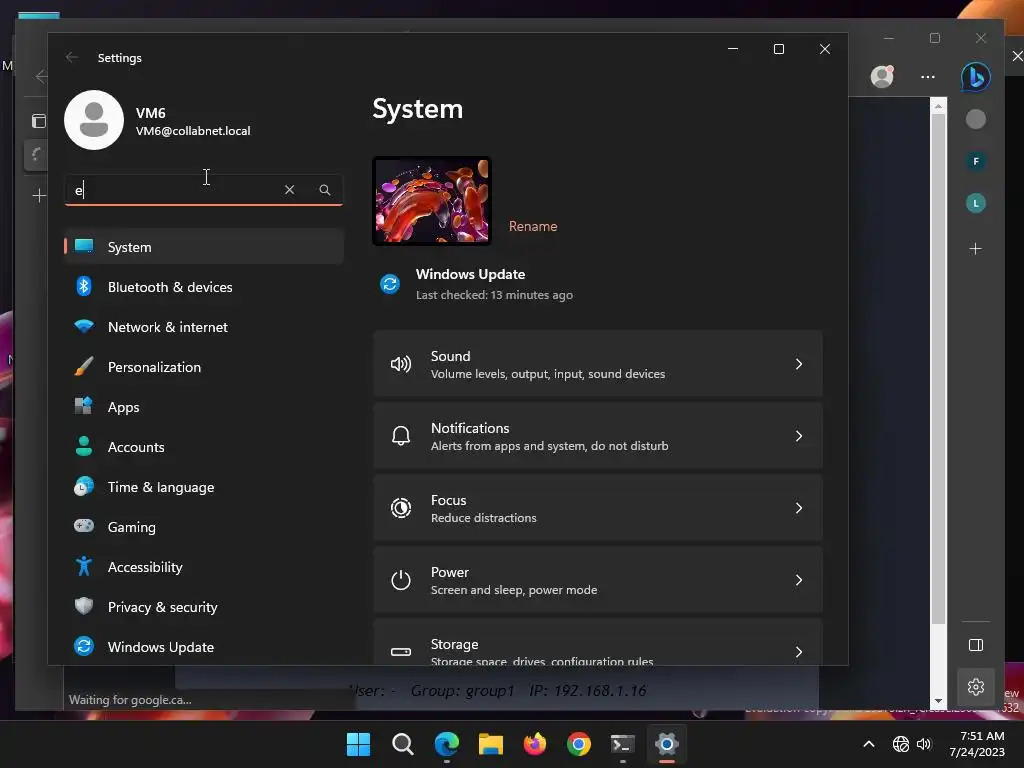
Task: Click the Privacy & security shield icon
Action: [84, 606]
